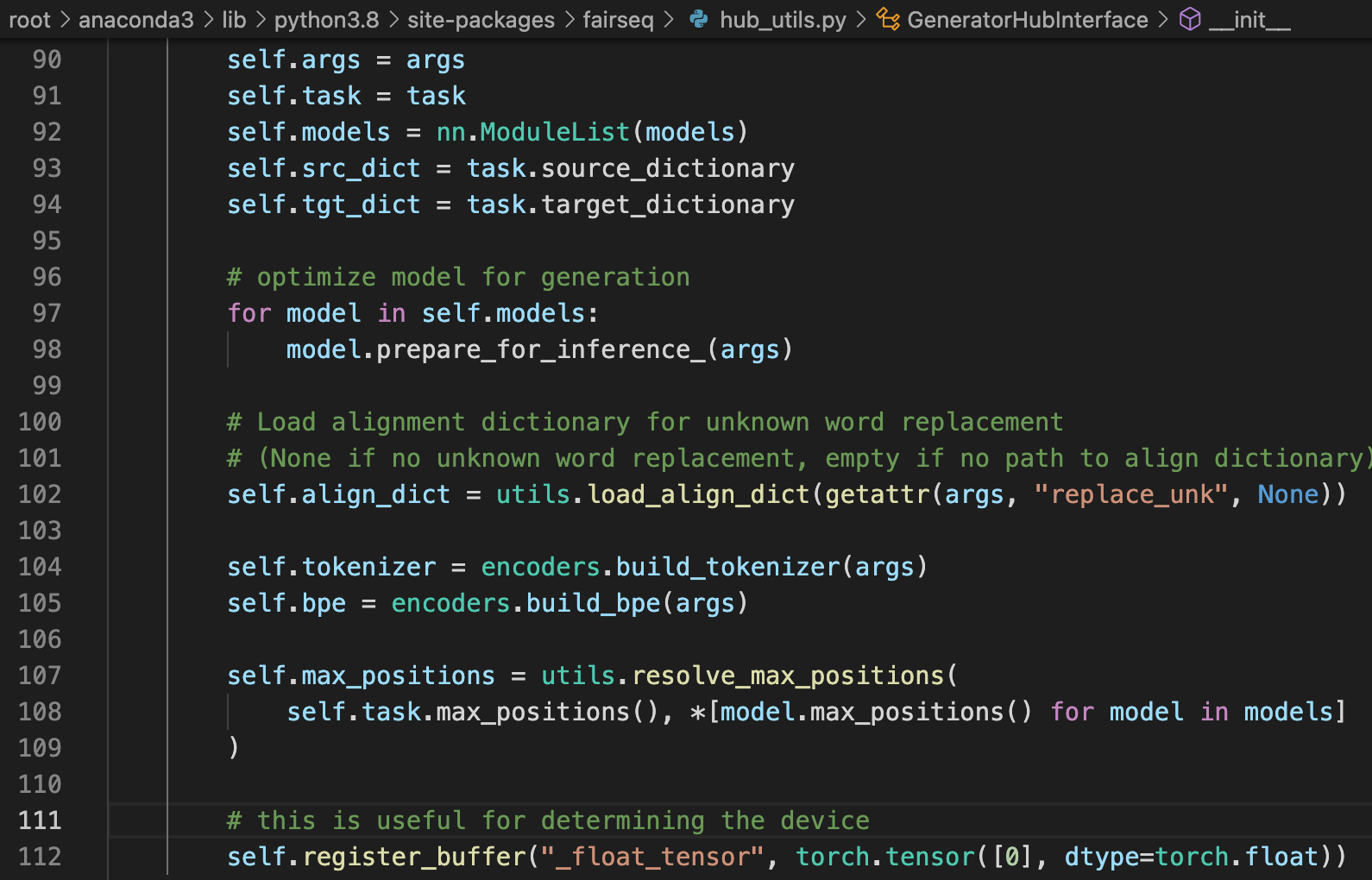Expand chevron between root and anaconda3
The width and height of the screenshot is (1372, 880).
point(65,19)
